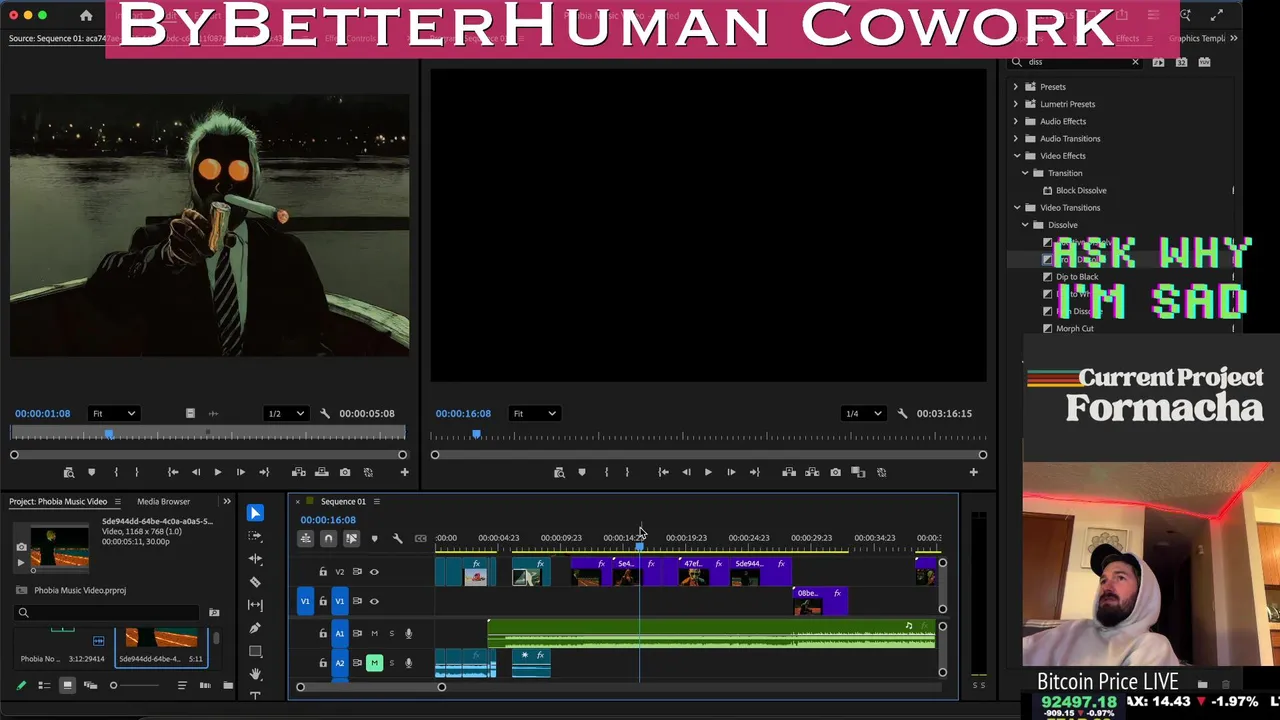
Task: Select the Track Select Forward tool
Action: pos(255,536)
